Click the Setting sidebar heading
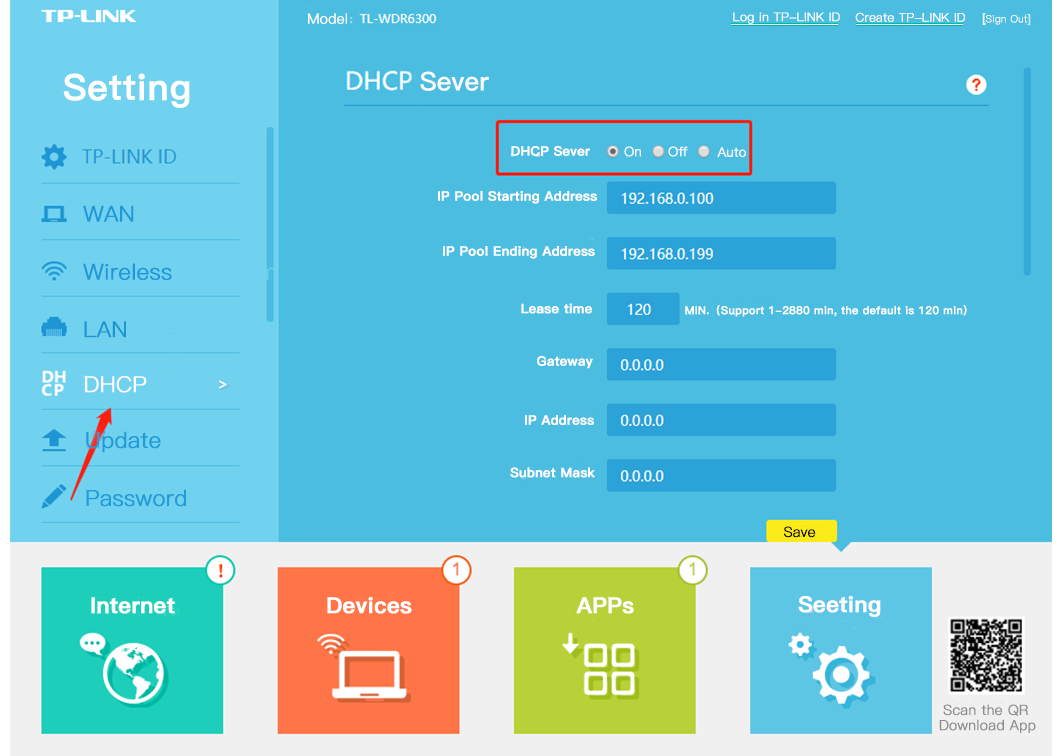The width and height of the screenshot is (1062, 756). (x=127, y=88)
